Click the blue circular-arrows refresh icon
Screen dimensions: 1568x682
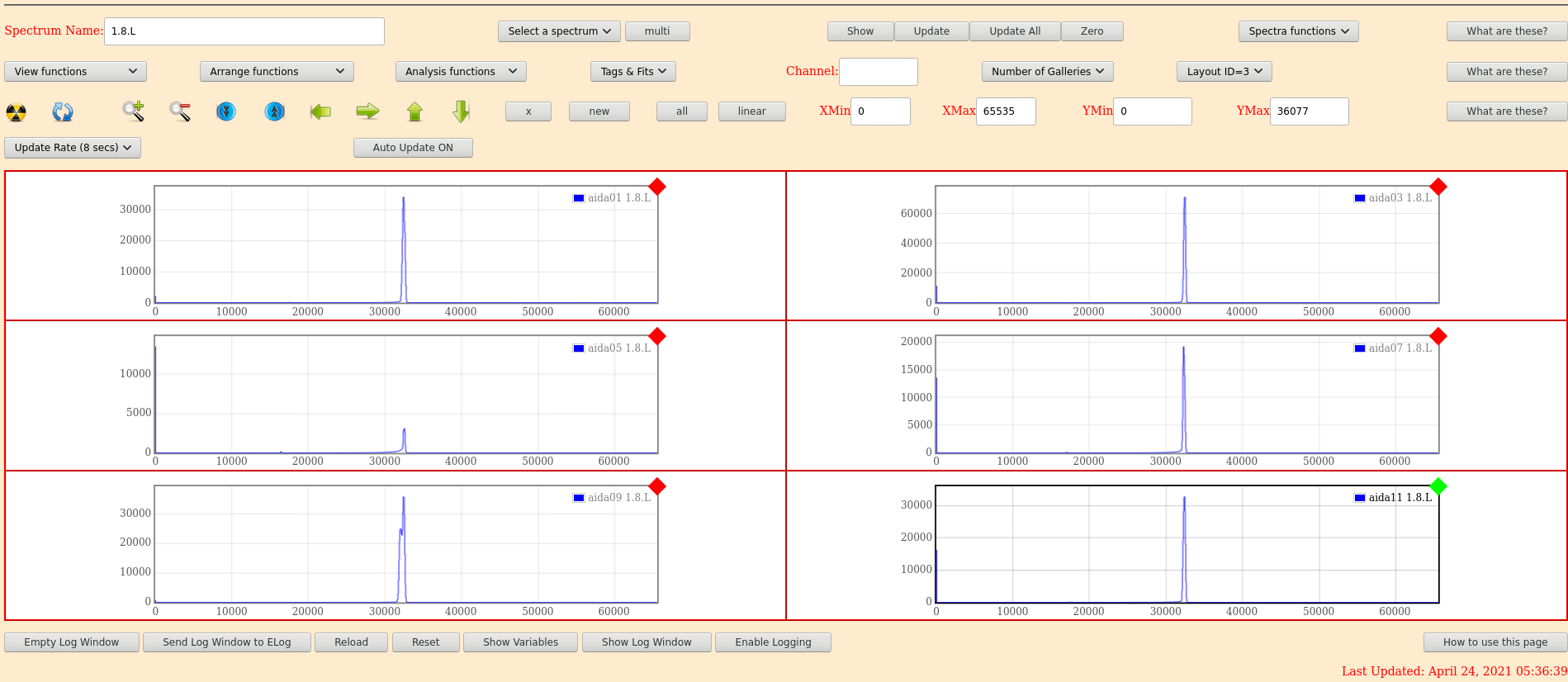point(63,111)
